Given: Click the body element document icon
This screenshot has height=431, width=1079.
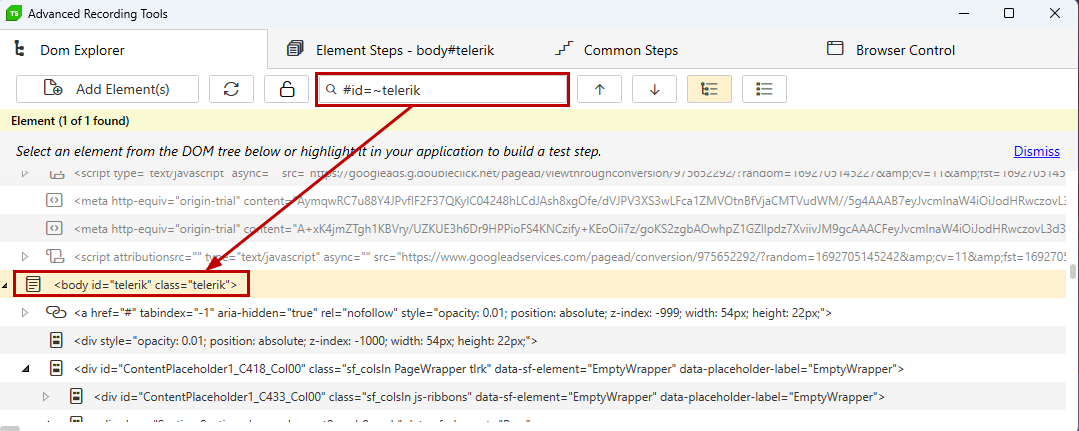Looking at the screenshot, I should (32, 284).
